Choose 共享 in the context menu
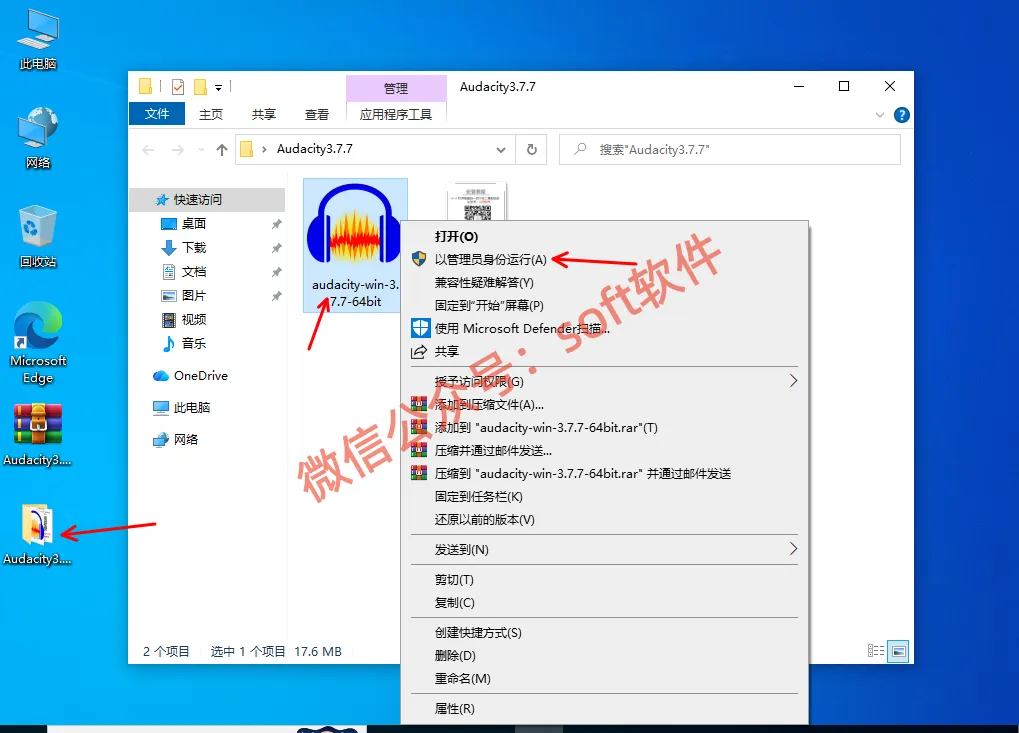The image size is (1019, 733). [604, 352]
